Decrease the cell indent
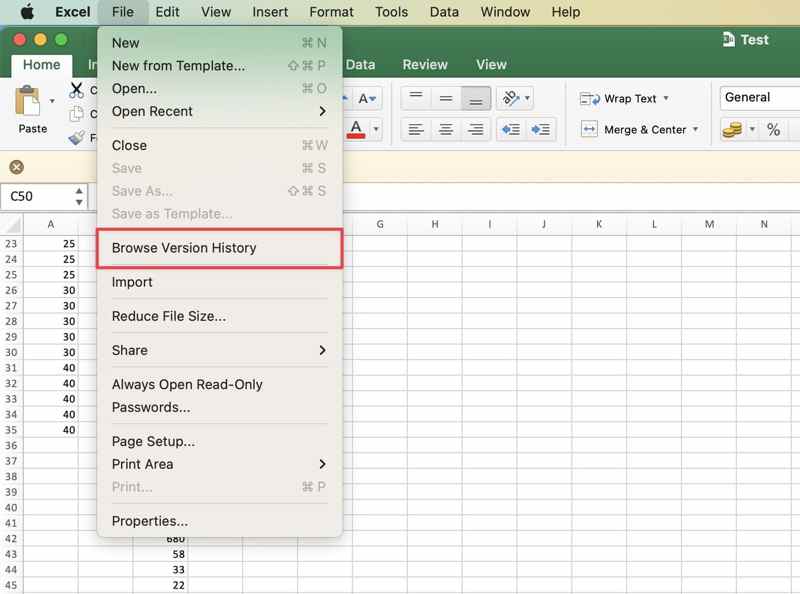This screenshot has width=800, height=594. click(511, 130)
